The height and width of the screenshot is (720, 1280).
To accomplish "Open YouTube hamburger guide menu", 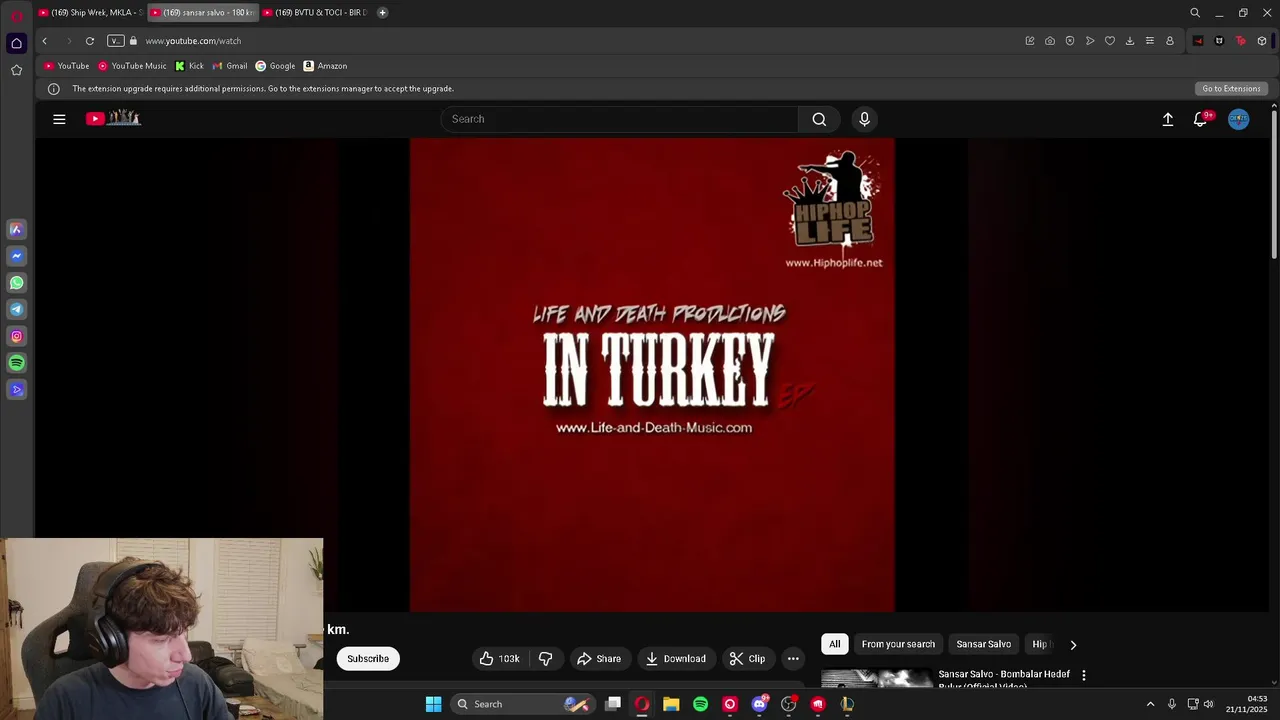I will pos(59,119).
